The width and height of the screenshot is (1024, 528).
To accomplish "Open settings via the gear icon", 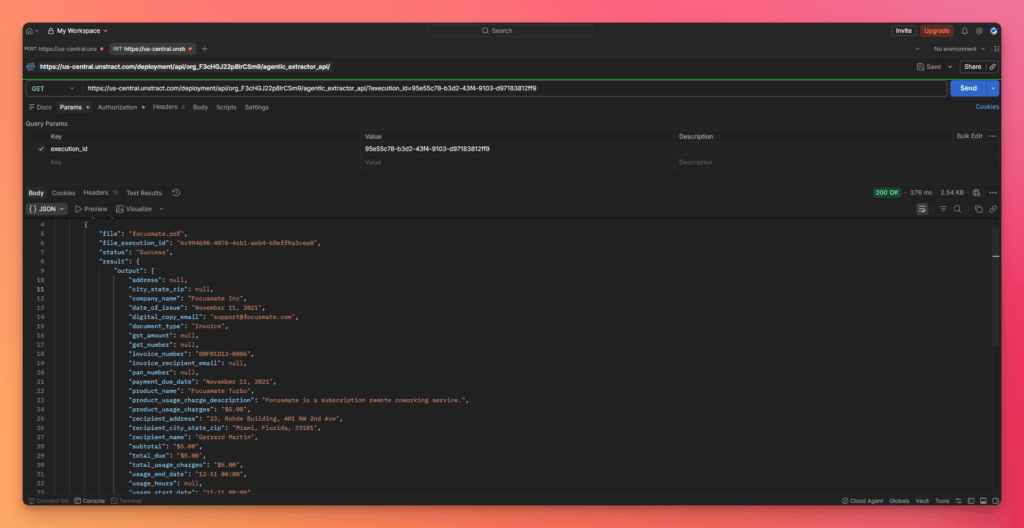I will [x=979, y=31].
